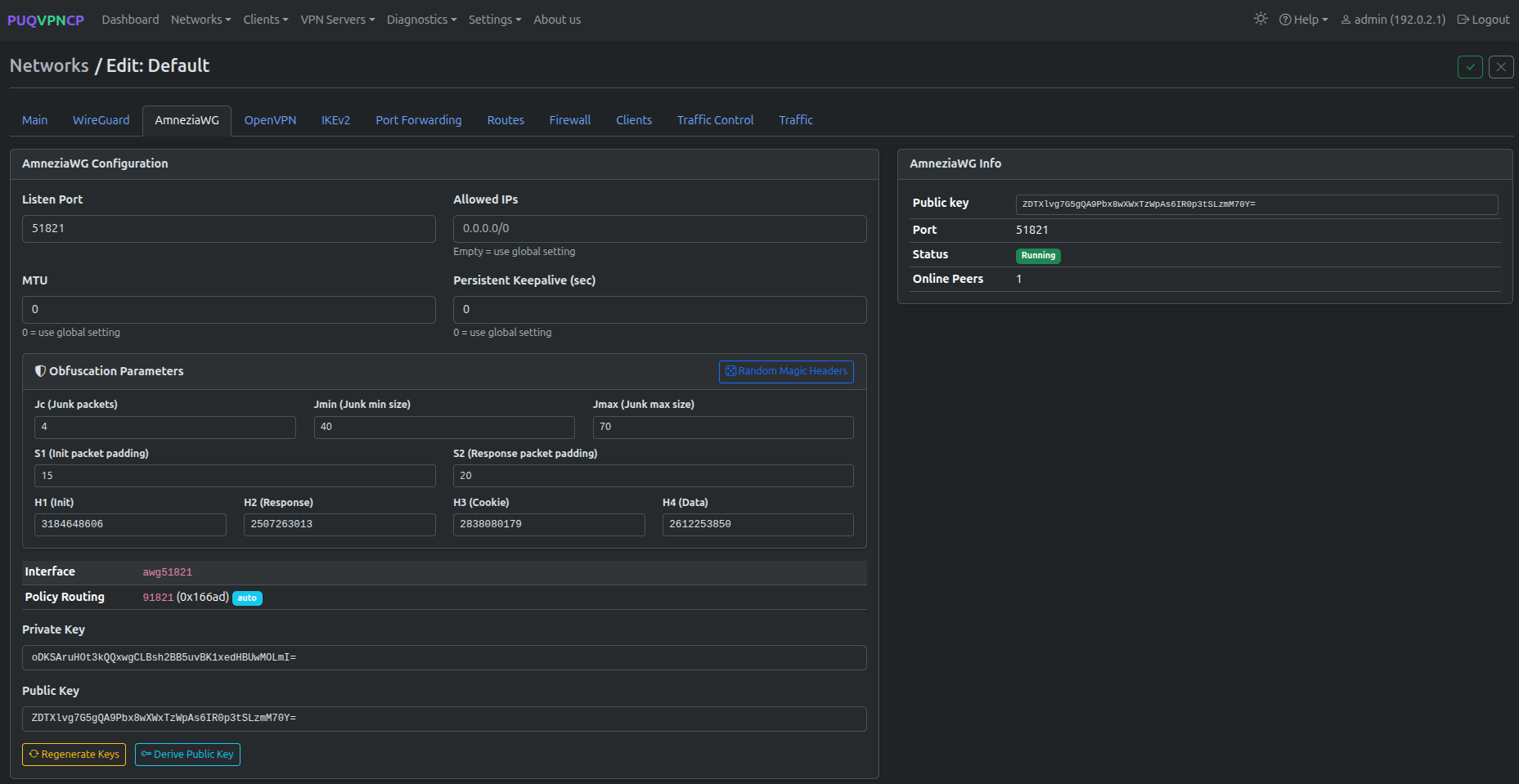Focus the Jc junk packets field
The height and width of the screenshot is (784, 1519).
coord(165,427)
